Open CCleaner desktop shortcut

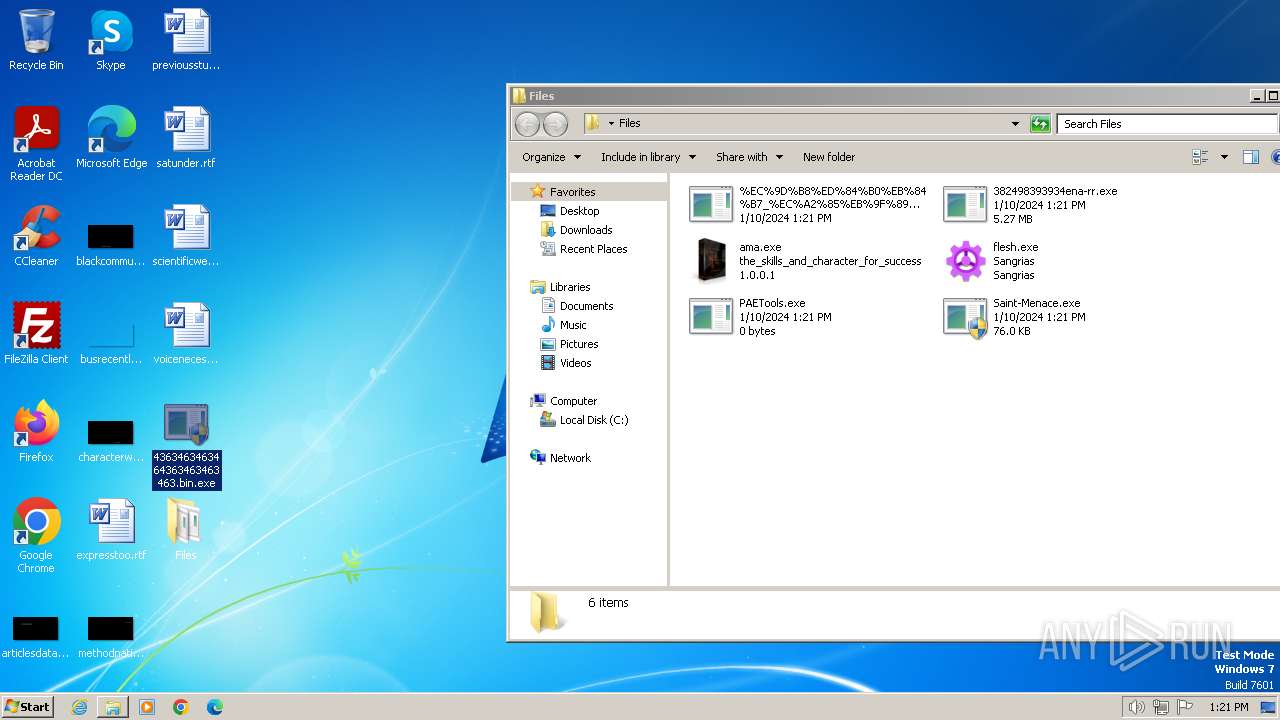pos(36,236)
